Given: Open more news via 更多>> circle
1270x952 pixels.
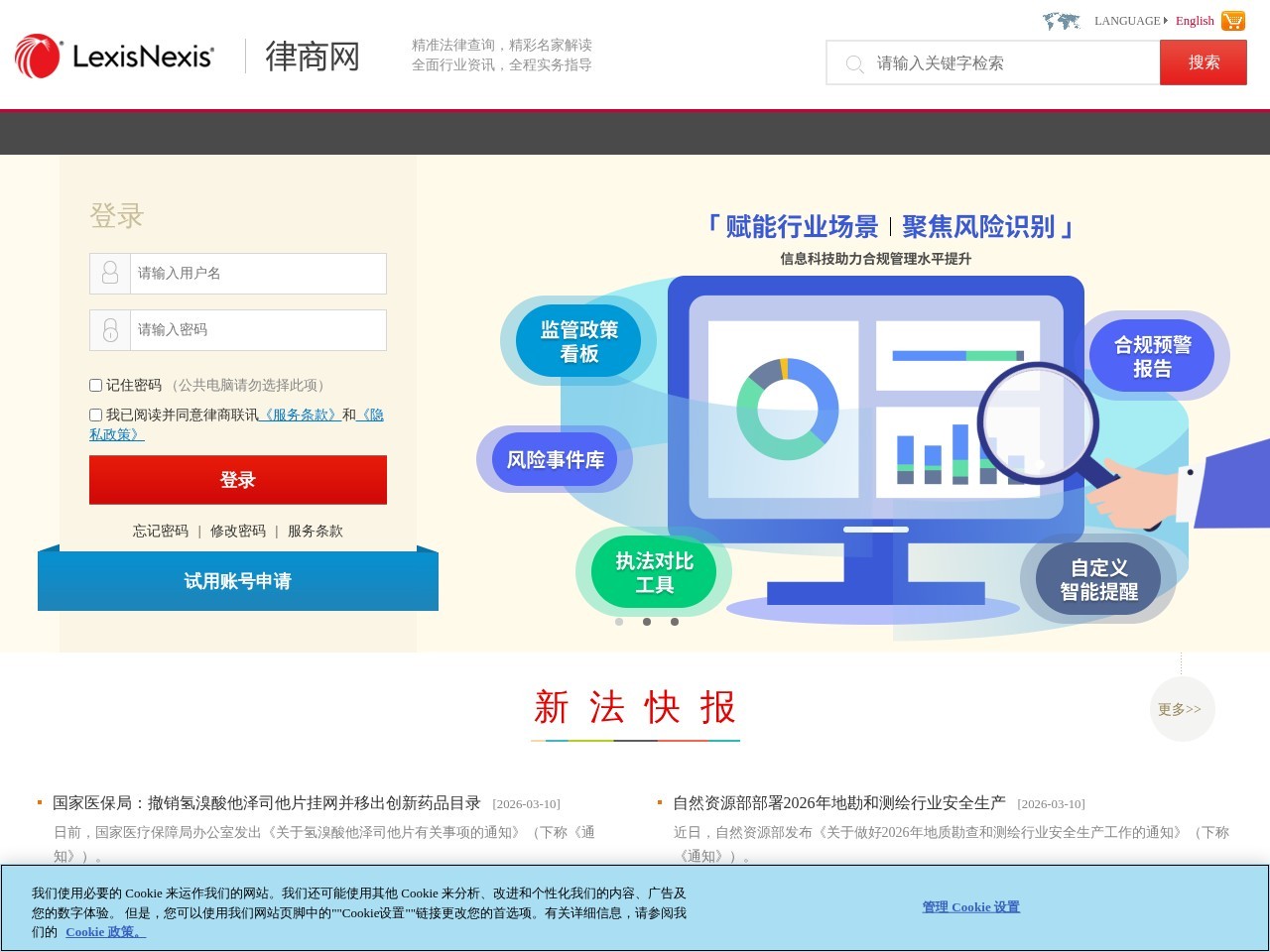Looking at the screenshot, I should 1182,709.
